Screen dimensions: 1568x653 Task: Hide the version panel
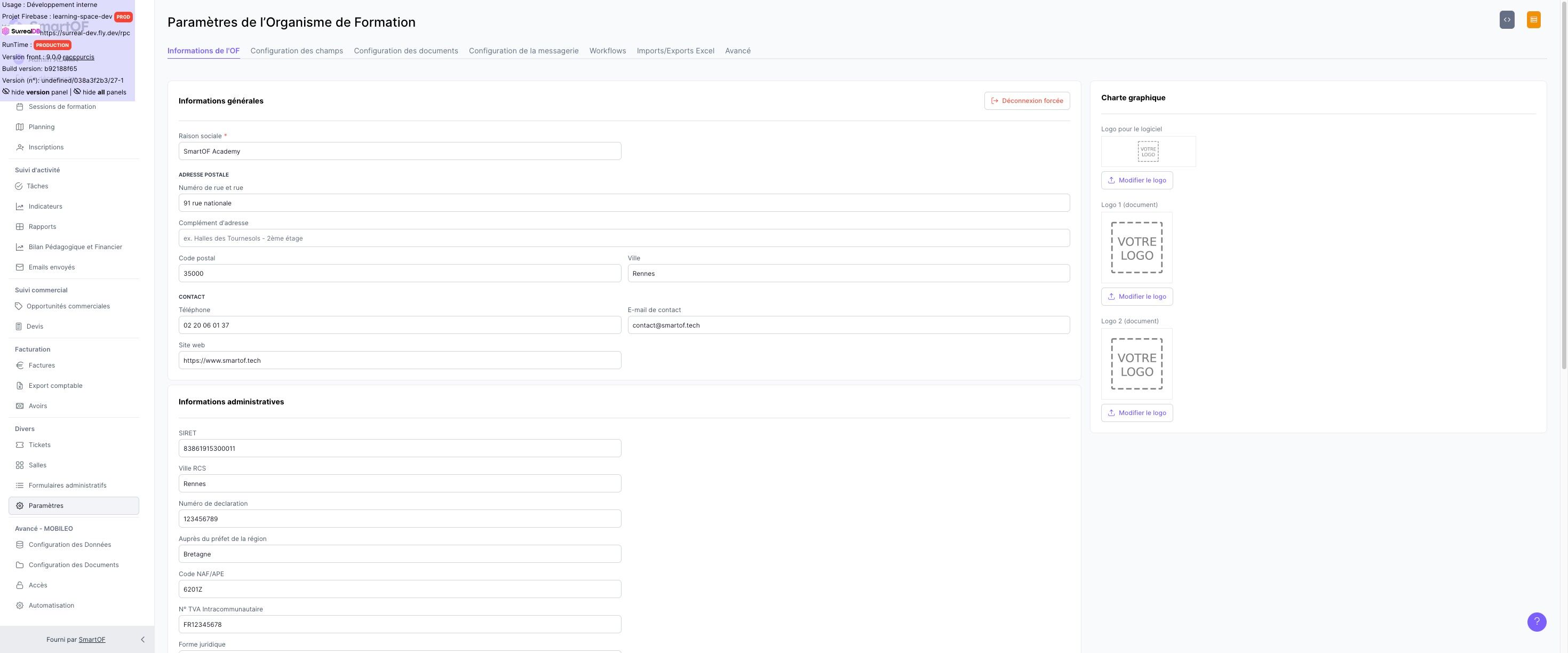[39, 92]
